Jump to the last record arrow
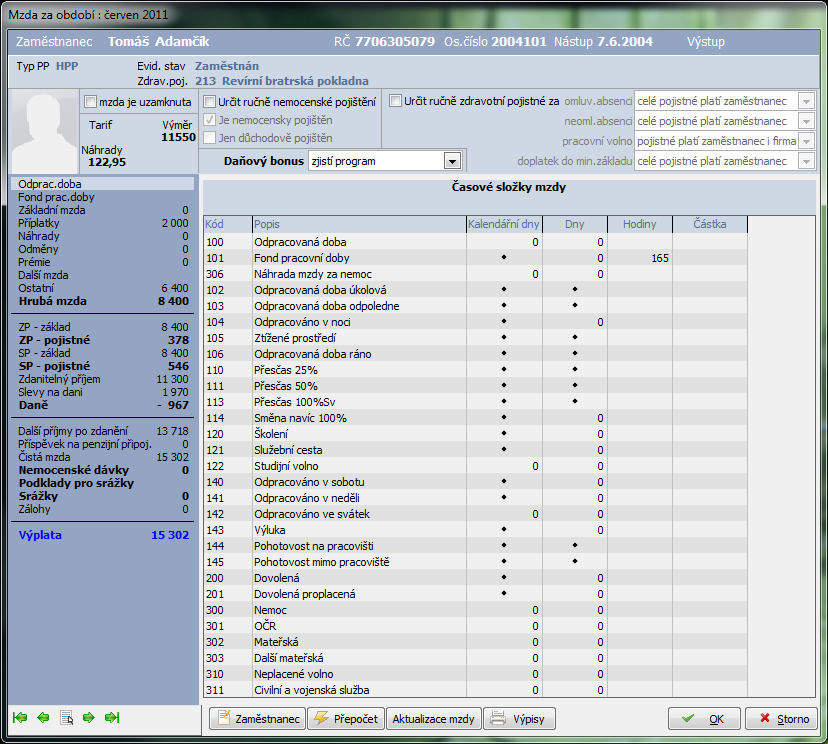Screen dimensions: 828x744 point(112,717)
